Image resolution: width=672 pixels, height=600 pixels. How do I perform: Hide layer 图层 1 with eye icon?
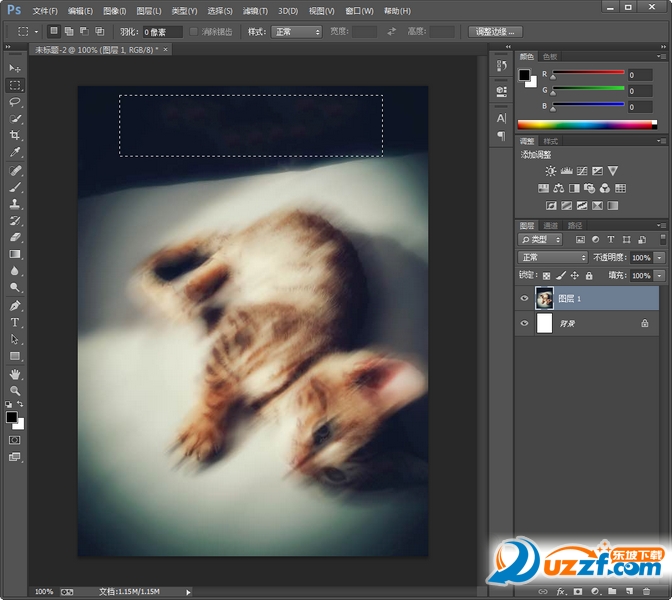click(x=524, y=298)
